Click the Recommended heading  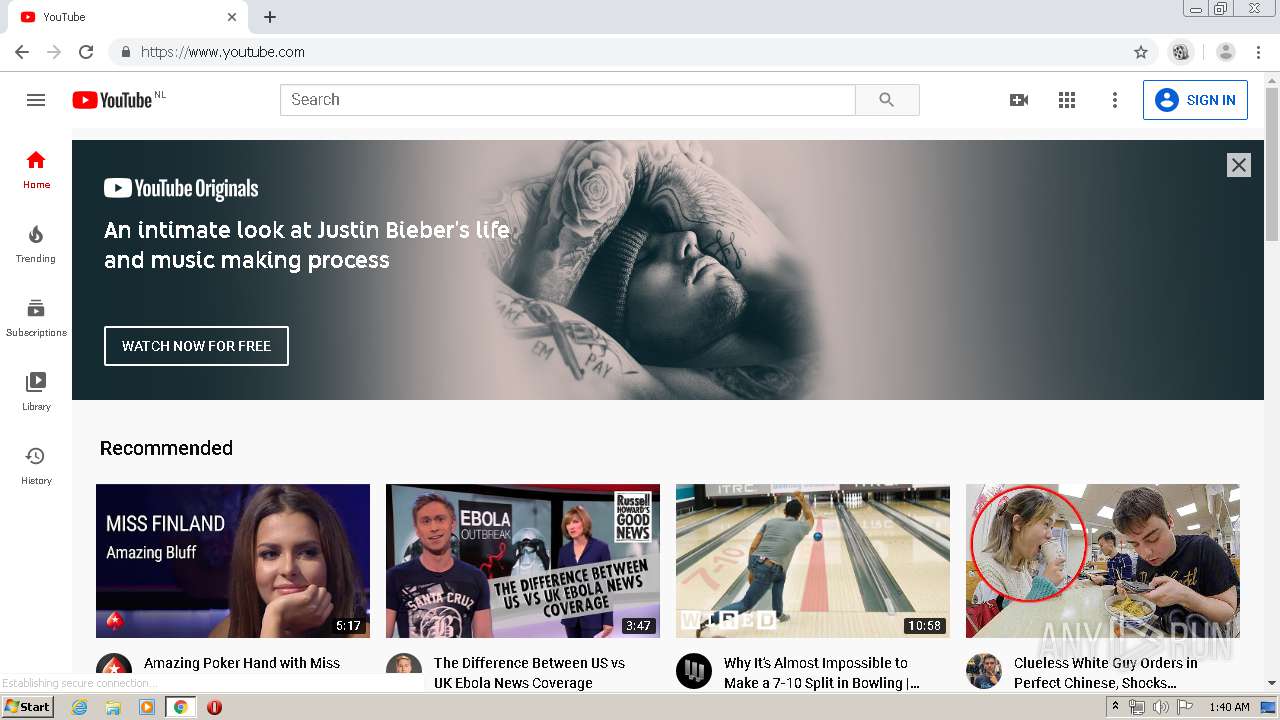(166, 448)
